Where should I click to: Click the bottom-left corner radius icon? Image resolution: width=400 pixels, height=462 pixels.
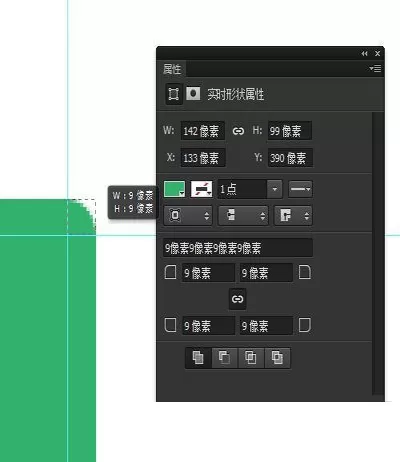pyautogui.click(x=170, y=325)
